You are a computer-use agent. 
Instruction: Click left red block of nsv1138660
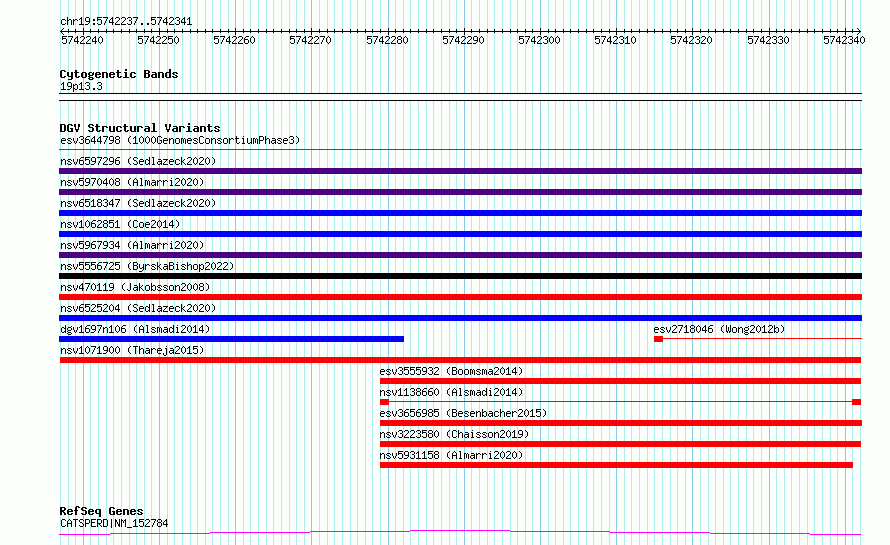coord(384,402)
